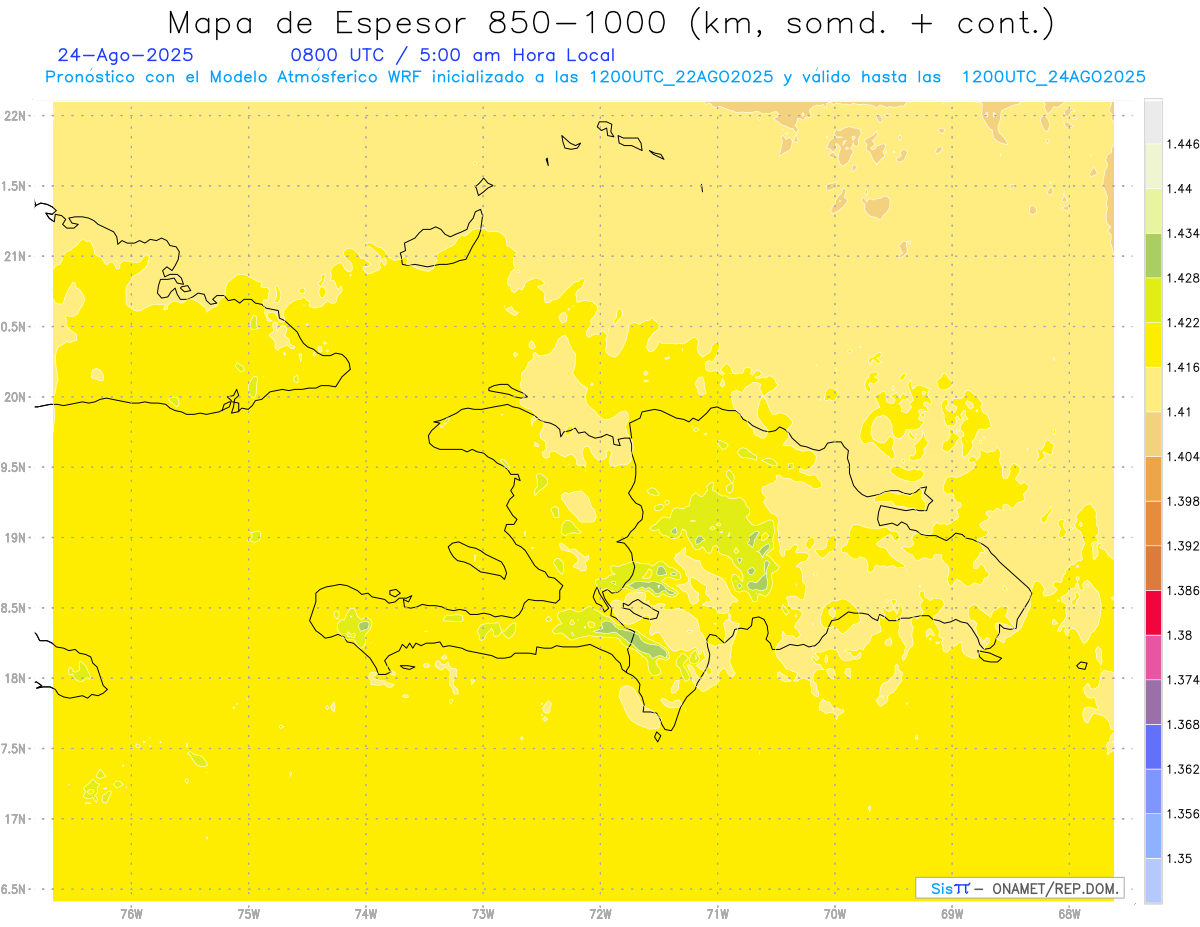Click the pink swatch between 1.374 and 1.38
The image size is (1200, 927).
[1153, 657]
